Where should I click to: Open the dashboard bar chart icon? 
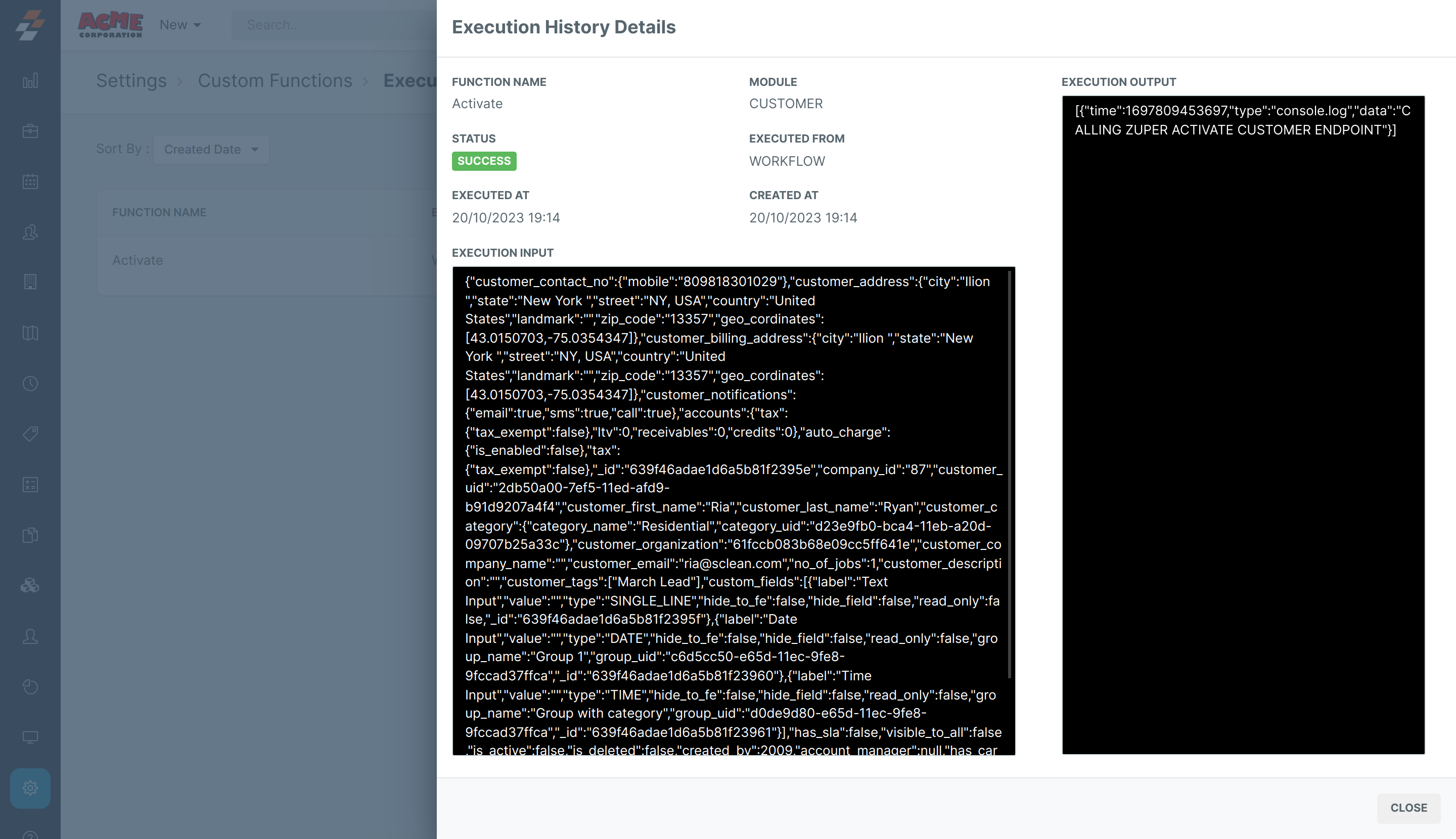click(30, 81)
